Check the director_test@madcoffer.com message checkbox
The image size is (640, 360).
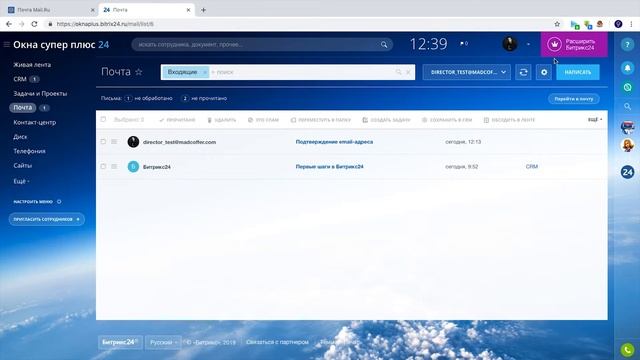[x=103, y=142]
